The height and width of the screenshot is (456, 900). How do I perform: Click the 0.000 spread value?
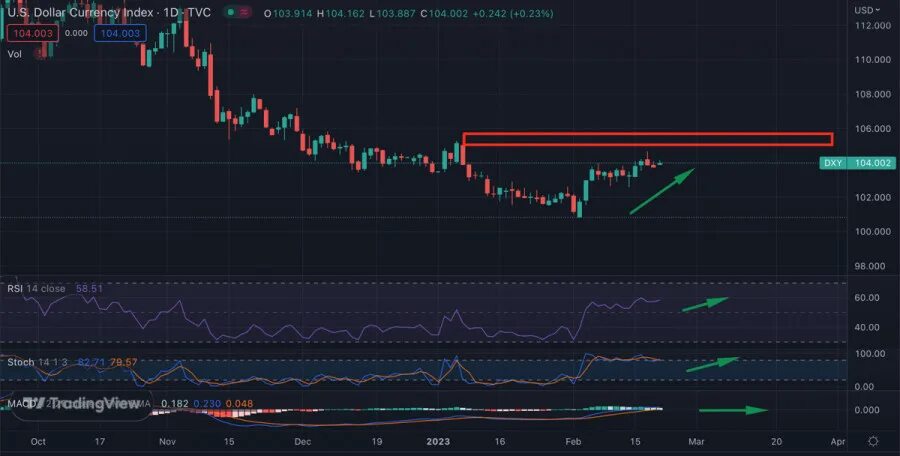[x=76, y=33]
